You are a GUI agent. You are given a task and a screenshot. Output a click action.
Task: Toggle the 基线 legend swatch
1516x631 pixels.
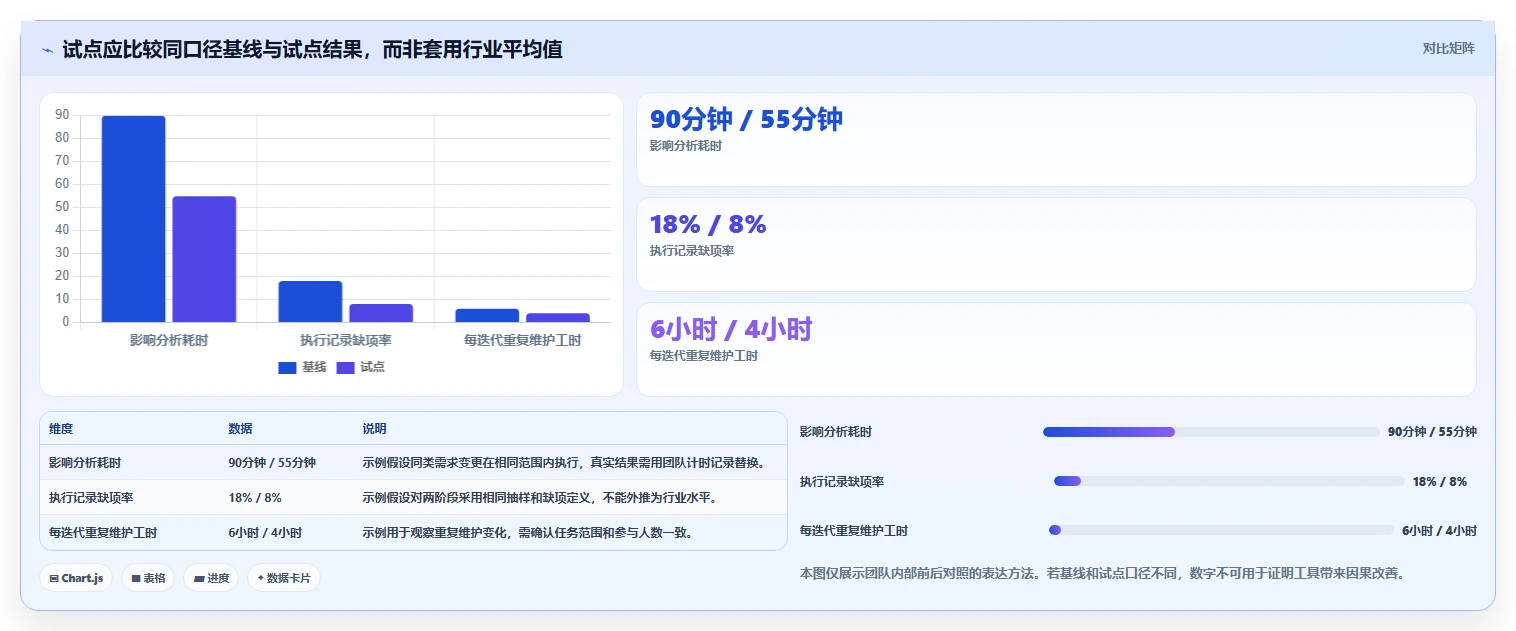coord(287,368)
